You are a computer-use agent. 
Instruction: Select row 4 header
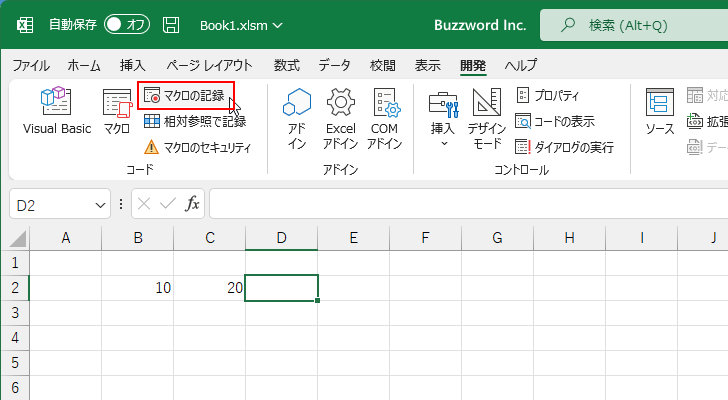[15, 338]
